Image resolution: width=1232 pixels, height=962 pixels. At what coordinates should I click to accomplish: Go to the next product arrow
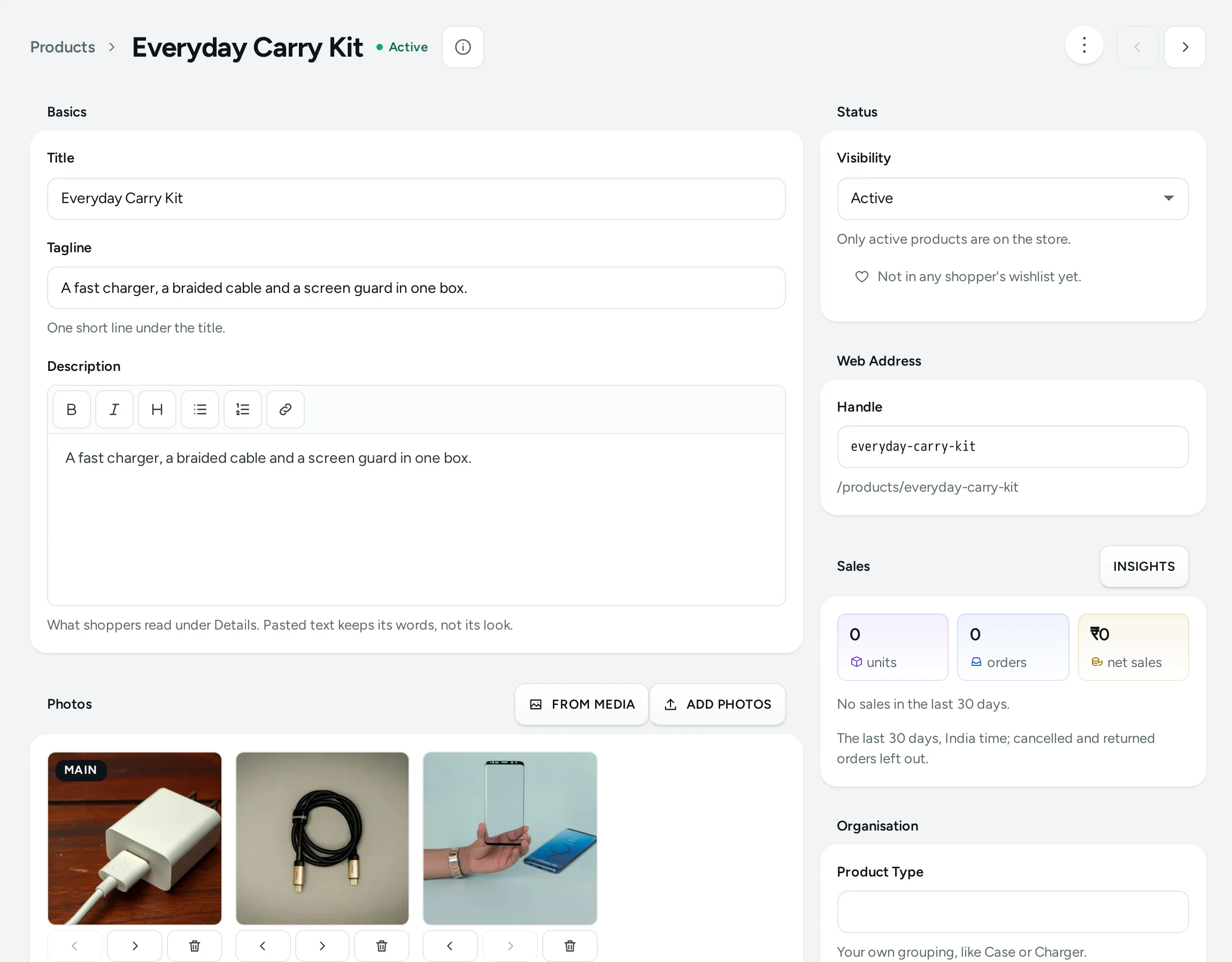click(1184, 47)
